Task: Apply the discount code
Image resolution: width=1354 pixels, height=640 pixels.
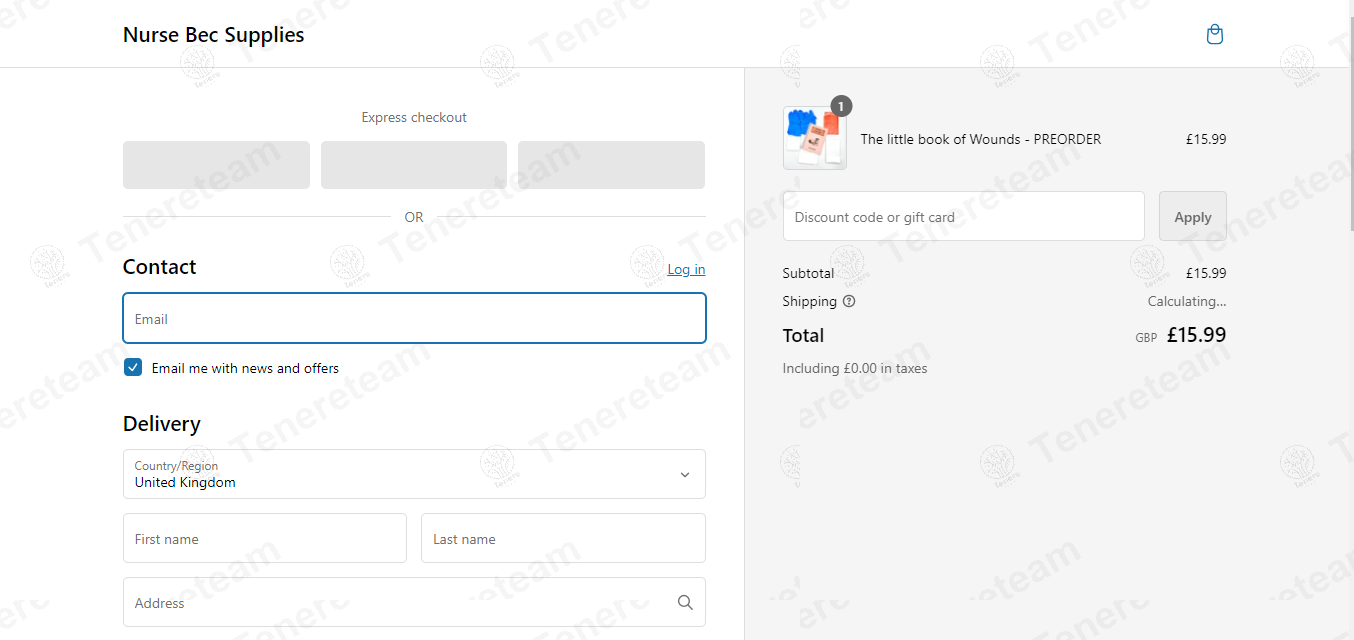Action: pyautogui.click(x=1192, y=216)
